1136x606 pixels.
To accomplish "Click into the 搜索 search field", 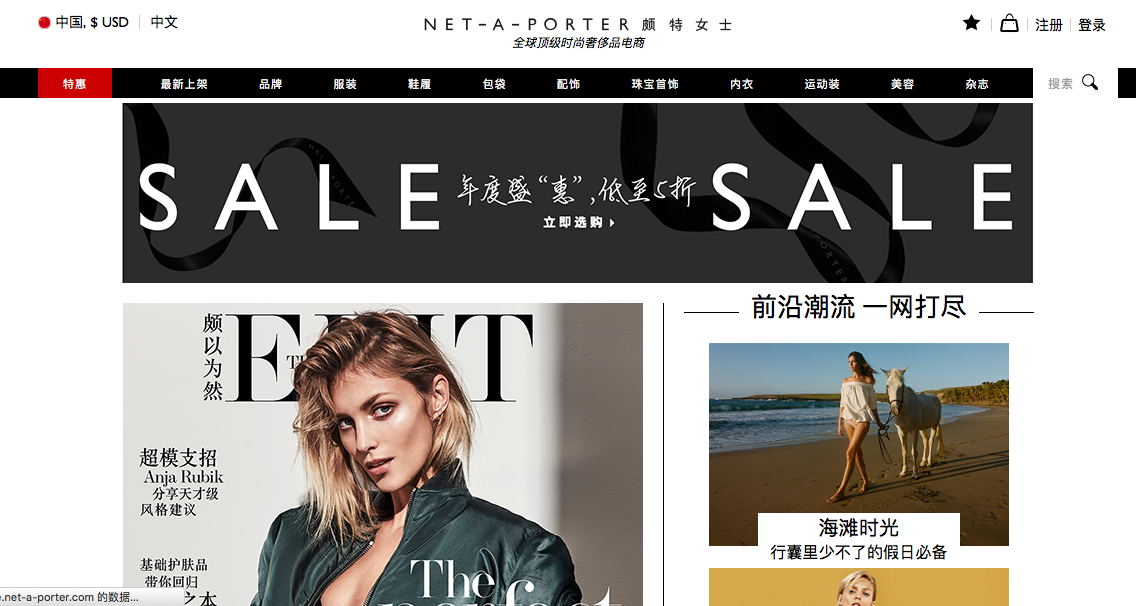I will (x=1061, y=83).
